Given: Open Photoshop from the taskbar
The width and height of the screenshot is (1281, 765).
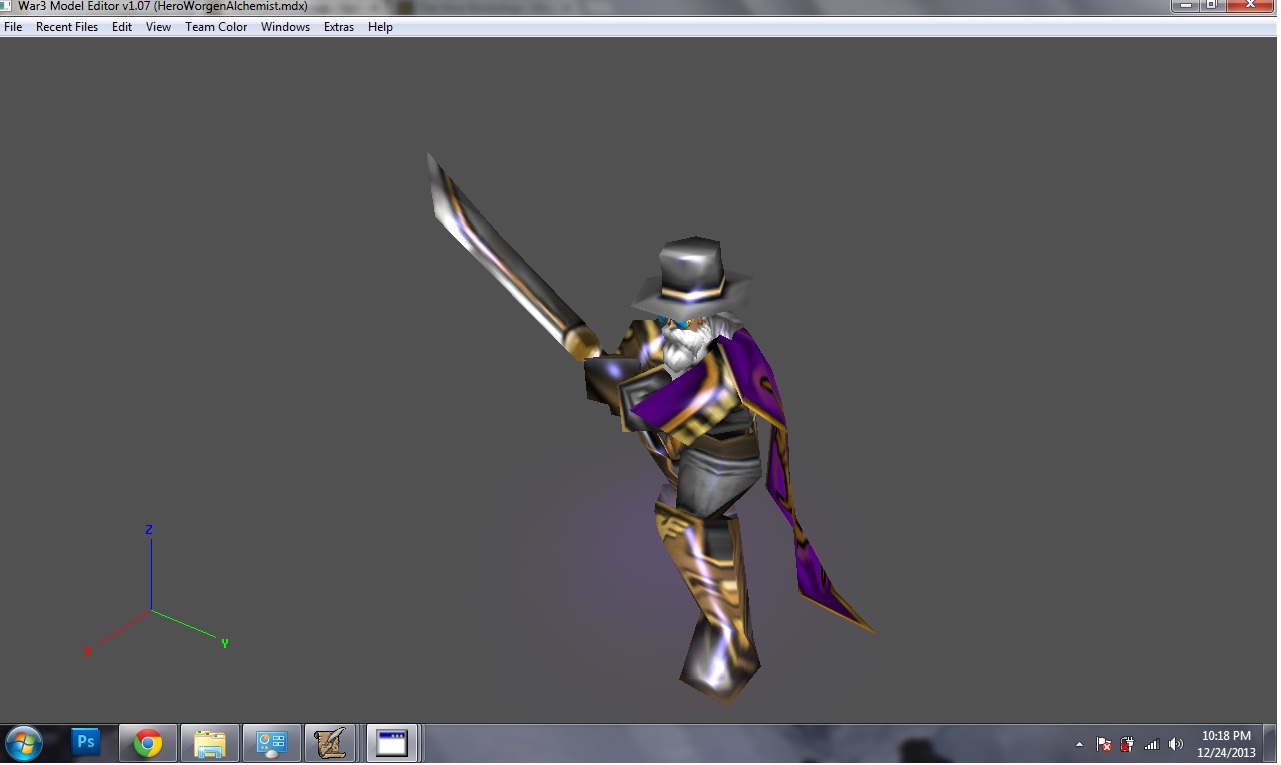Looking at the screenshot, I should tap(87, 743).
